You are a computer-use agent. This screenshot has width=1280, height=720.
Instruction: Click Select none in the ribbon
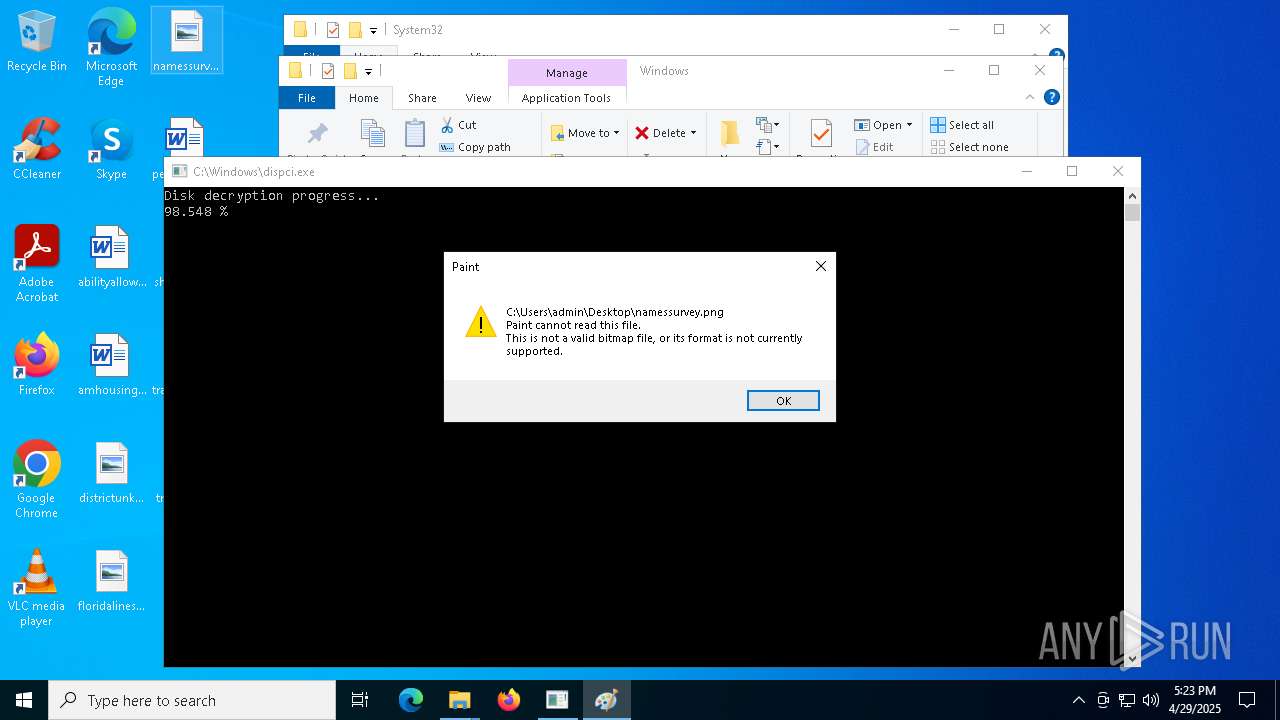pos(969,147)
